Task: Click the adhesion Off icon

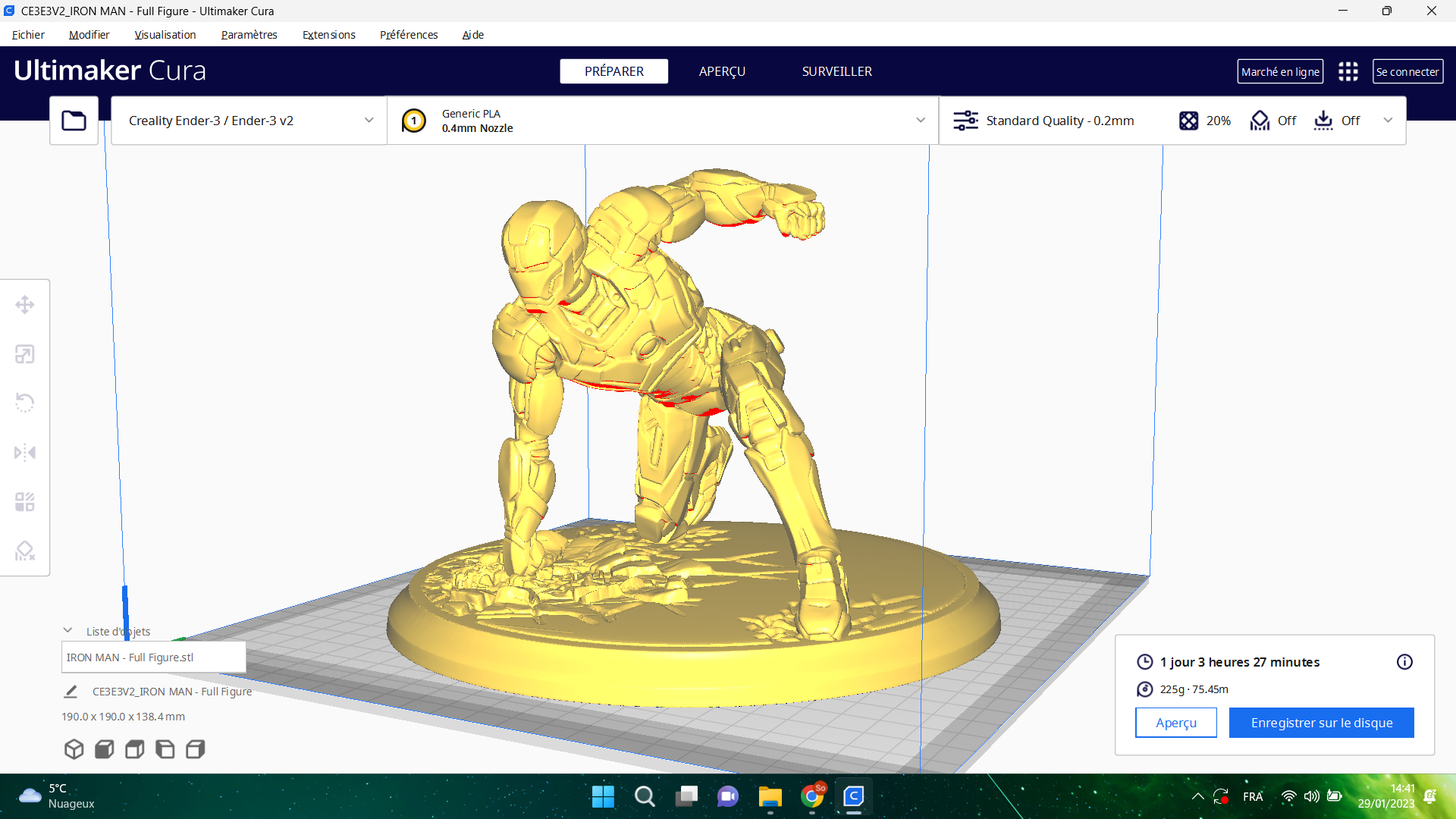Action: (x=1323, y=121)
